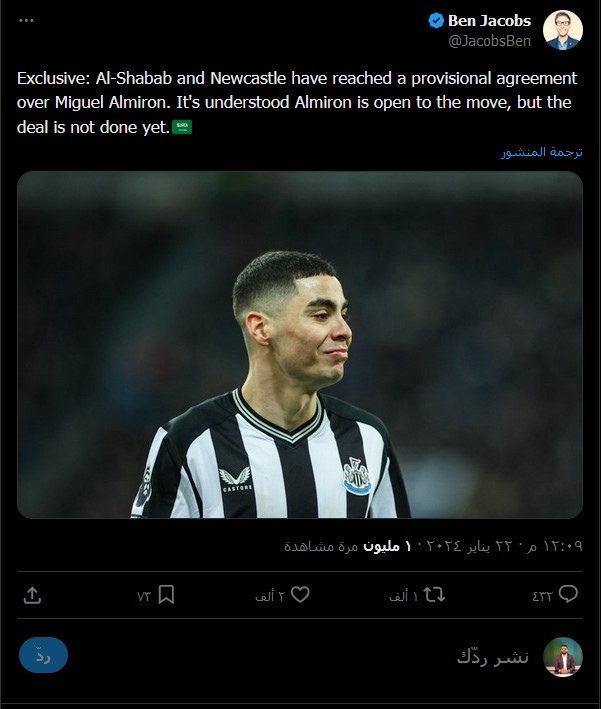
Task: Open the @JacobsBen handle link
Action: tap(489, 41)
